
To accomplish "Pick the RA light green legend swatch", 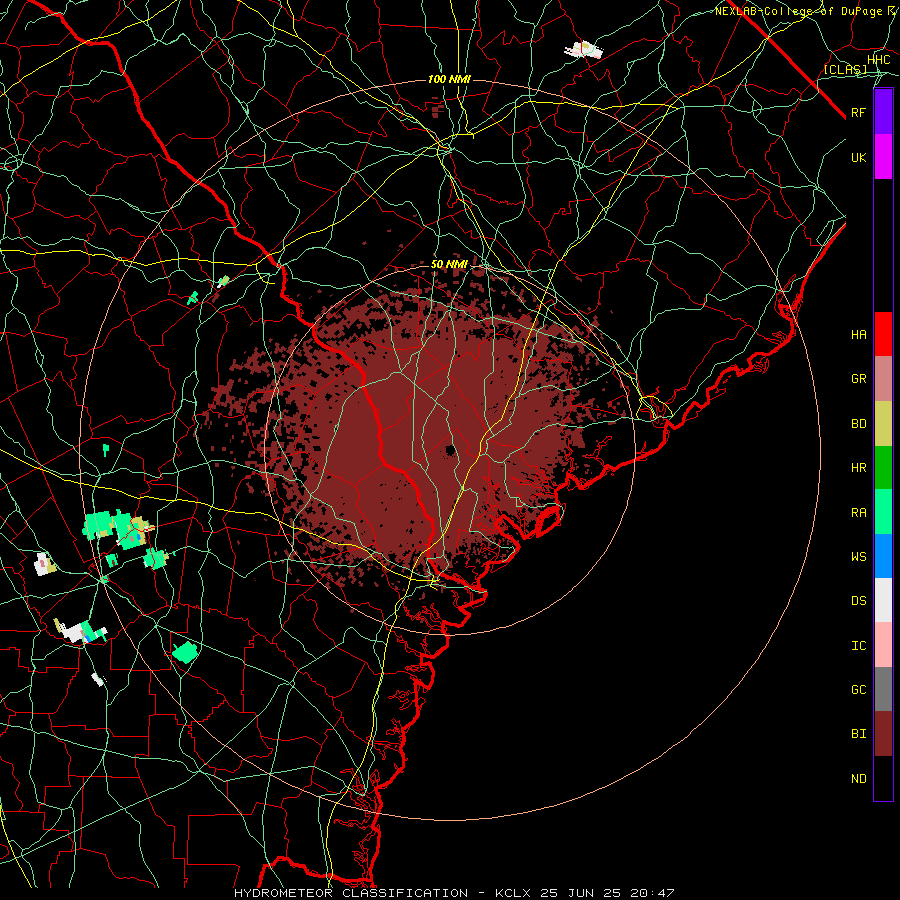I will click(x=883, y=512).
